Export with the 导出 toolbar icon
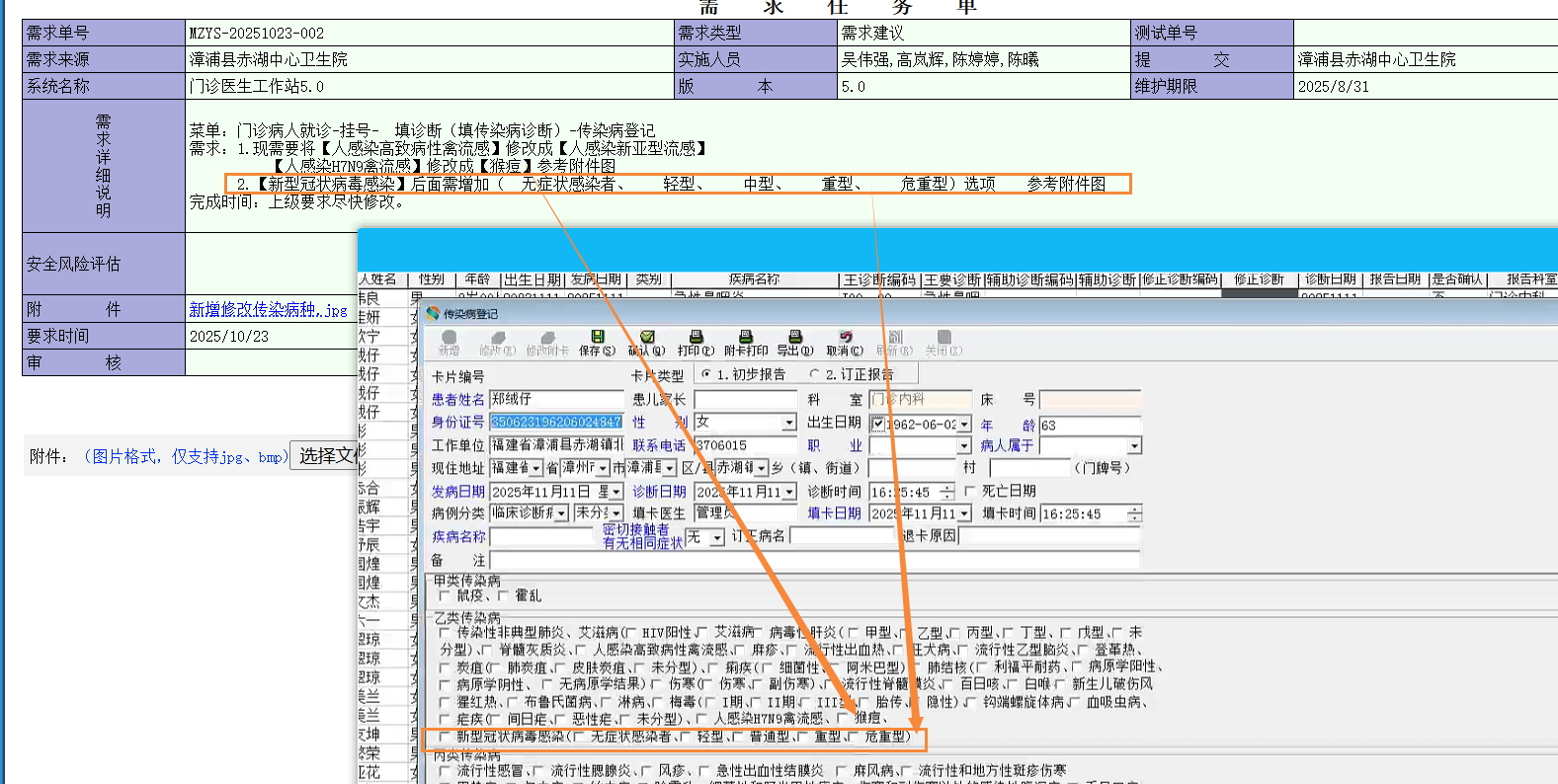This screenshot has height=784, width=1558. tap(795, 337)
